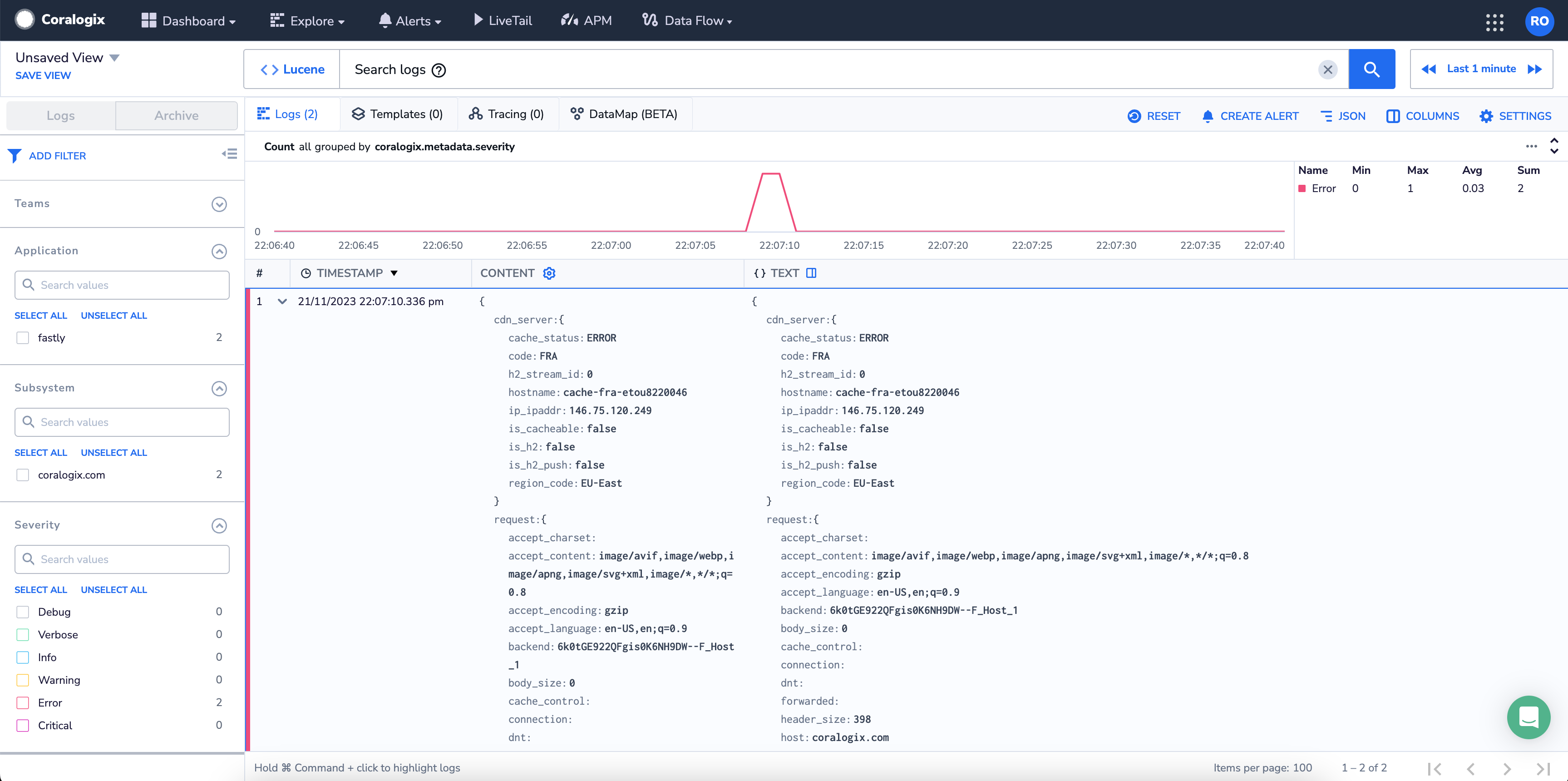Check the coralogix.com subsystem checkbox
Image resolution: width=1568 pixels, height=781 pixels.
(23, 475)
